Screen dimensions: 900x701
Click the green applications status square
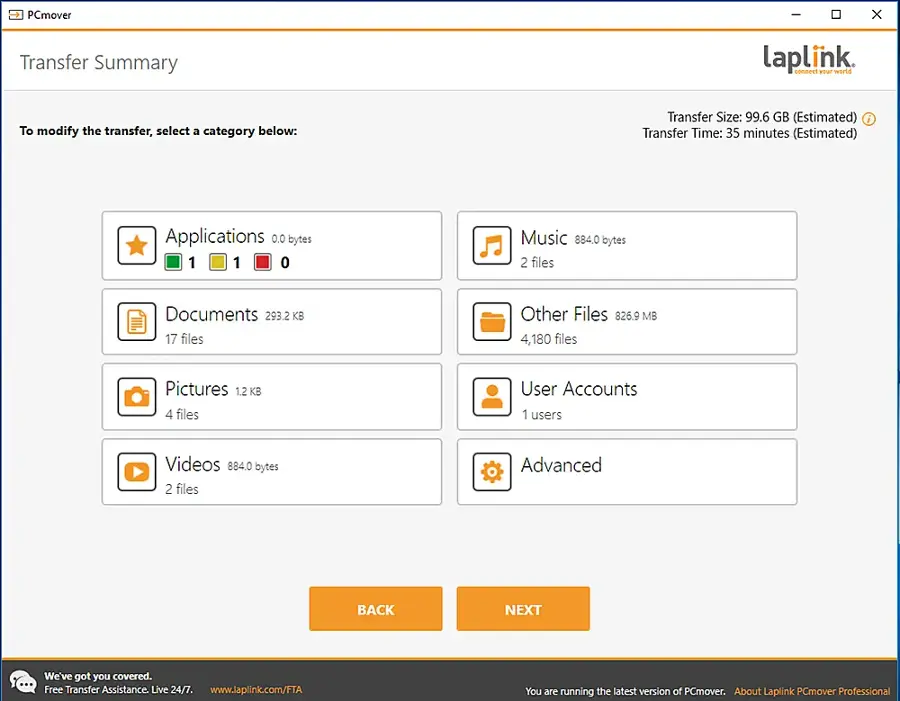click(173, 262)
